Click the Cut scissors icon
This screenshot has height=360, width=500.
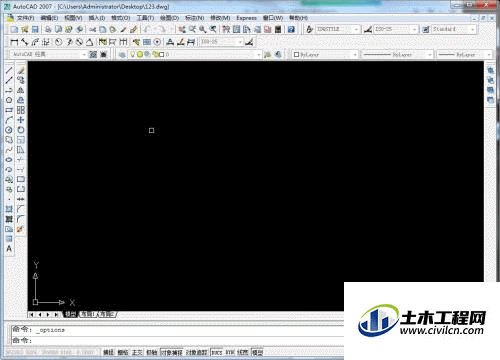(x=92, y=29)
